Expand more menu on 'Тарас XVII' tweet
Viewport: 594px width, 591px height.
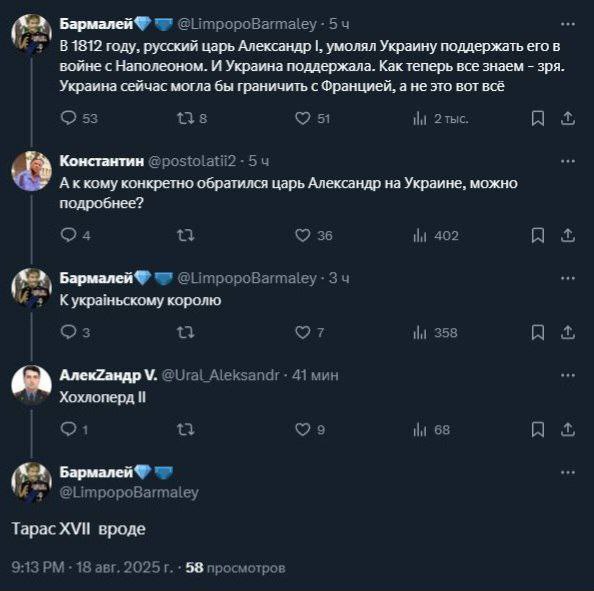coord(567,473)
